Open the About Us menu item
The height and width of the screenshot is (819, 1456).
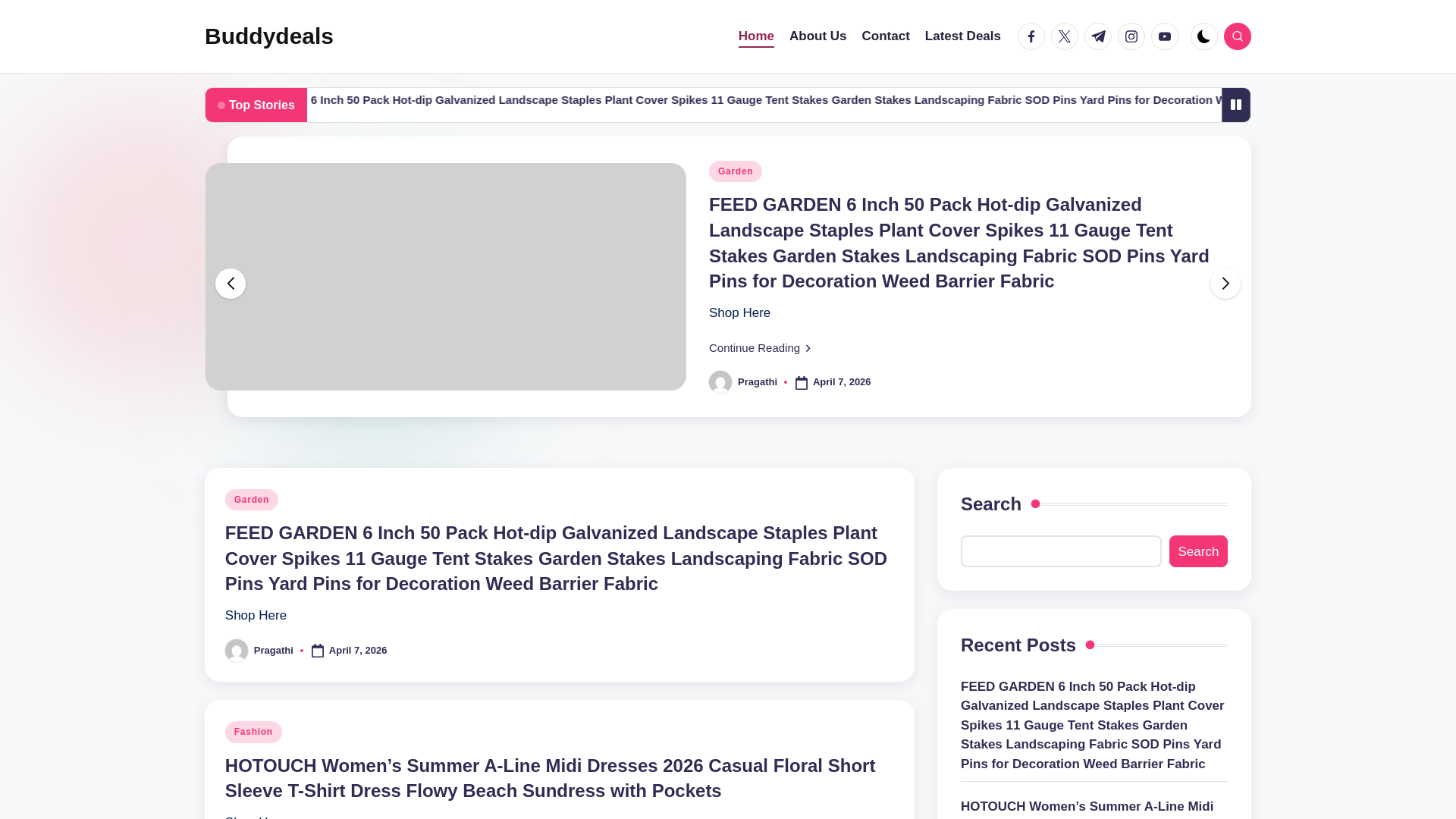[x=817, y=36]
